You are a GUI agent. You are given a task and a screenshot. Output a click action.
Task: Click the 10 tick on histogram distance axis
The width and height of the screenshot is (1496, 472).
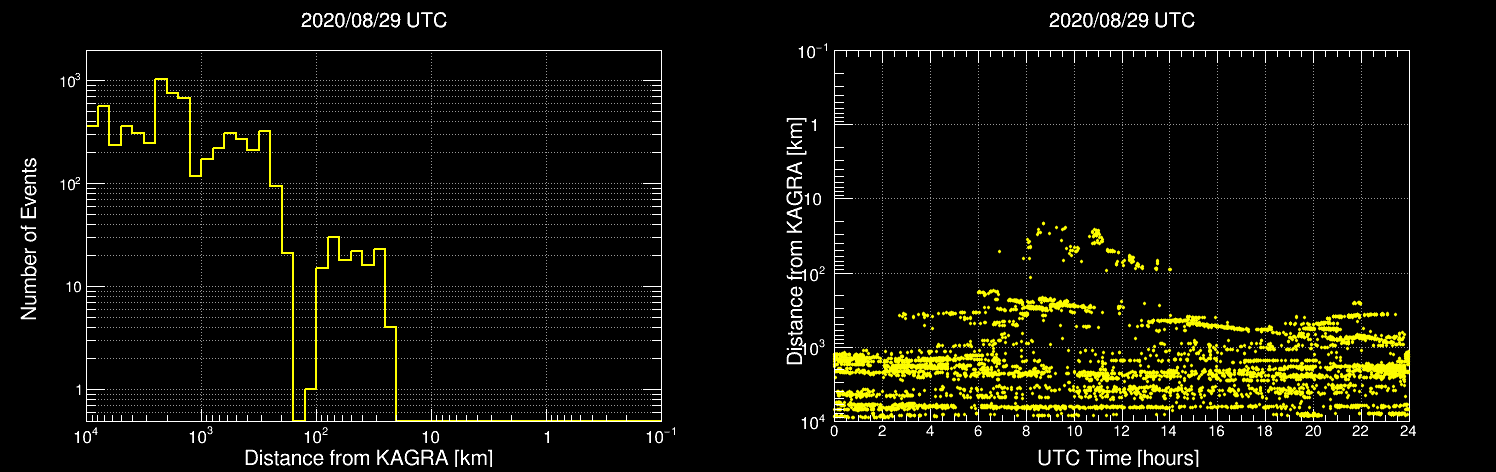431,437
